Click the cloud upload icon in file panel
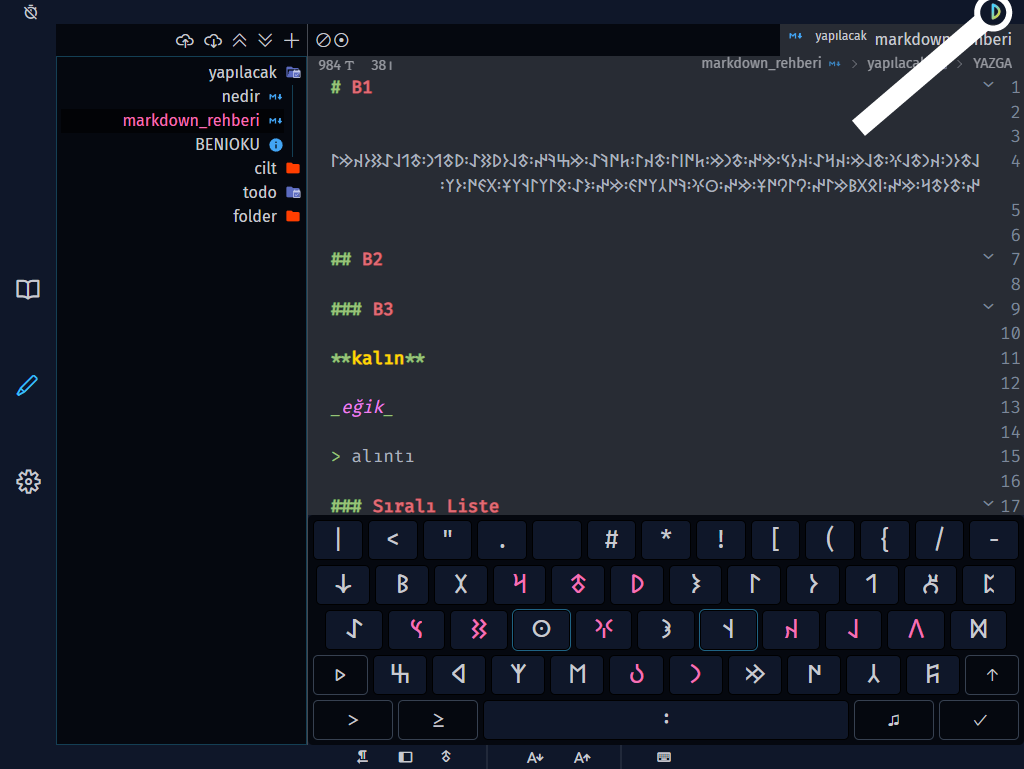Viewport: 1024px width, 769px height. click(184, 41)
